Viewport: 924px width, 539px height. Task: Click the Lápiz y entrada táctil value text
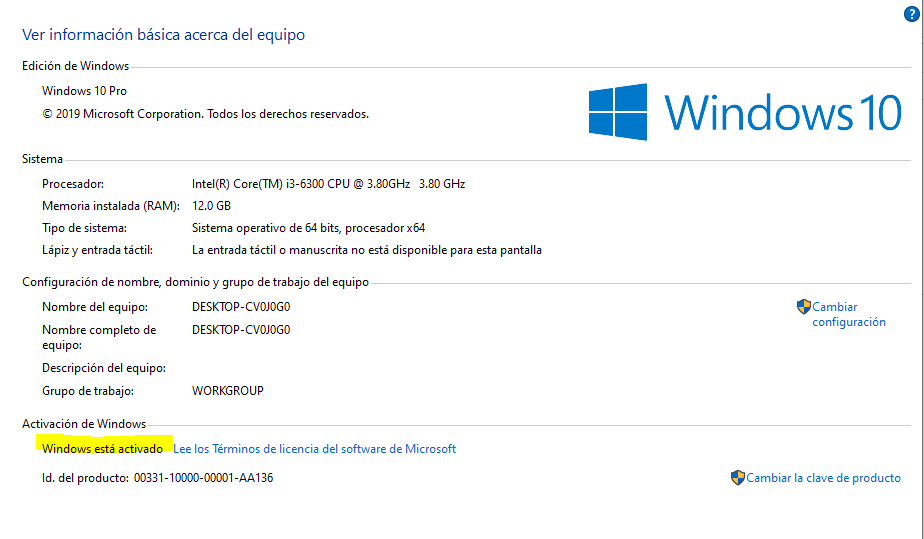tap(366, 250)
